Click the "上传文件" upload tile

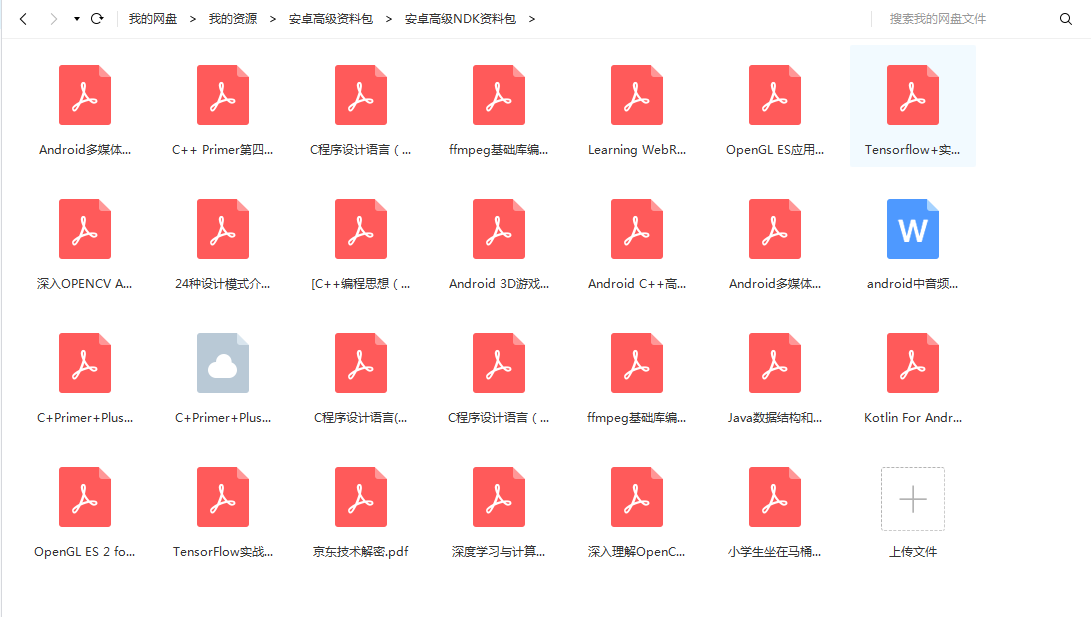point(912,497)
